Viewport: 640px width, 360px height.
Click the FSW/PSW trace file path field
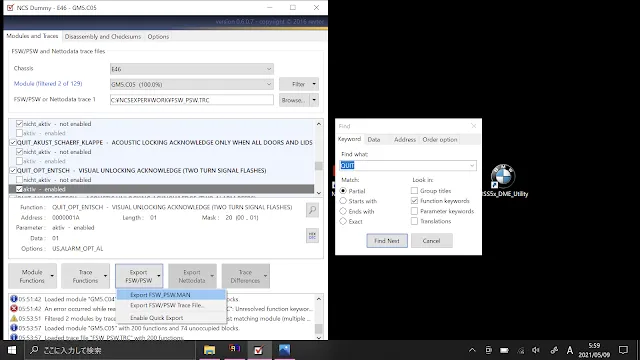191,100
